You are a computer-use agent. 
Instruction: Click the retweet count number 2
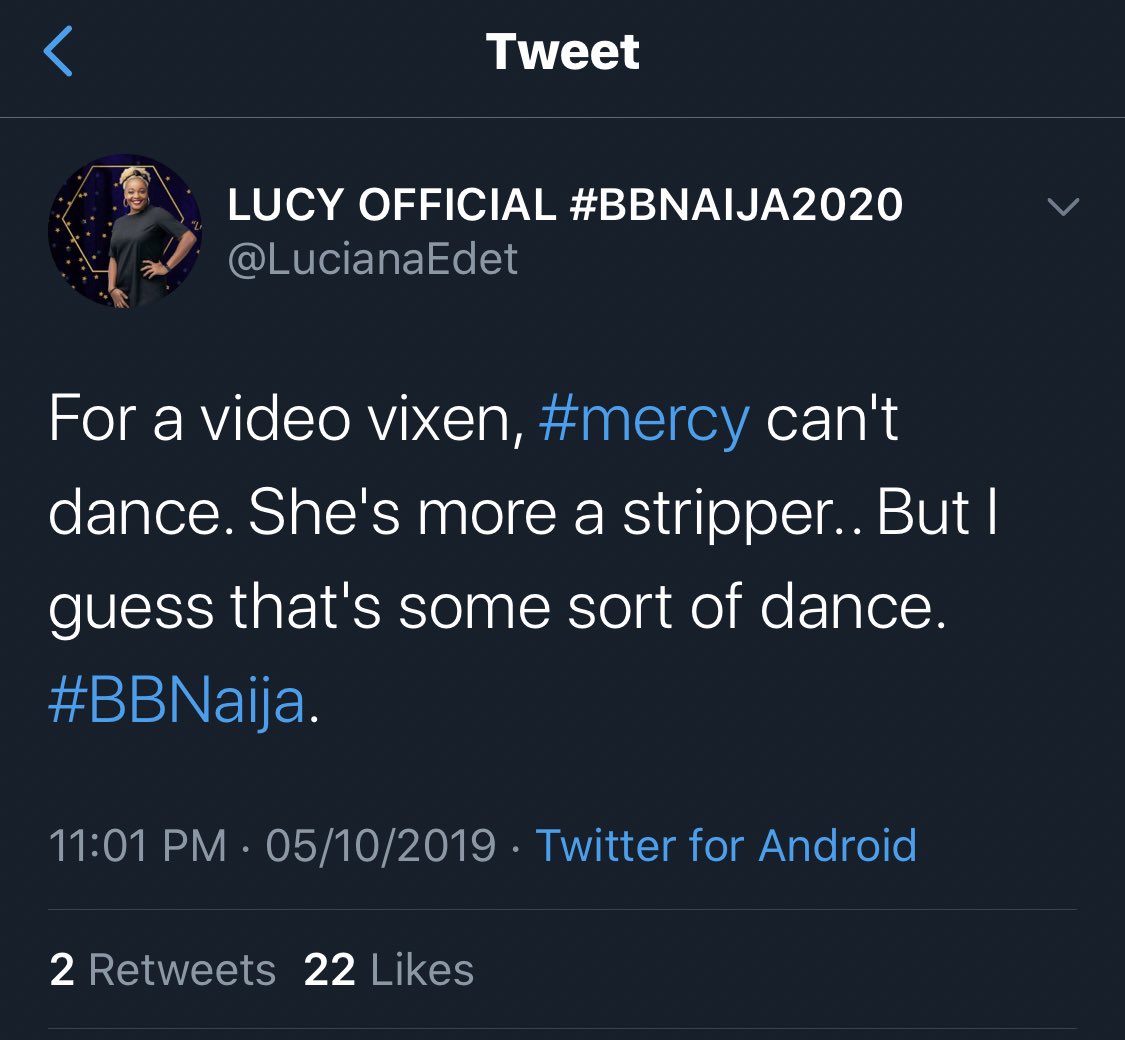62,970
